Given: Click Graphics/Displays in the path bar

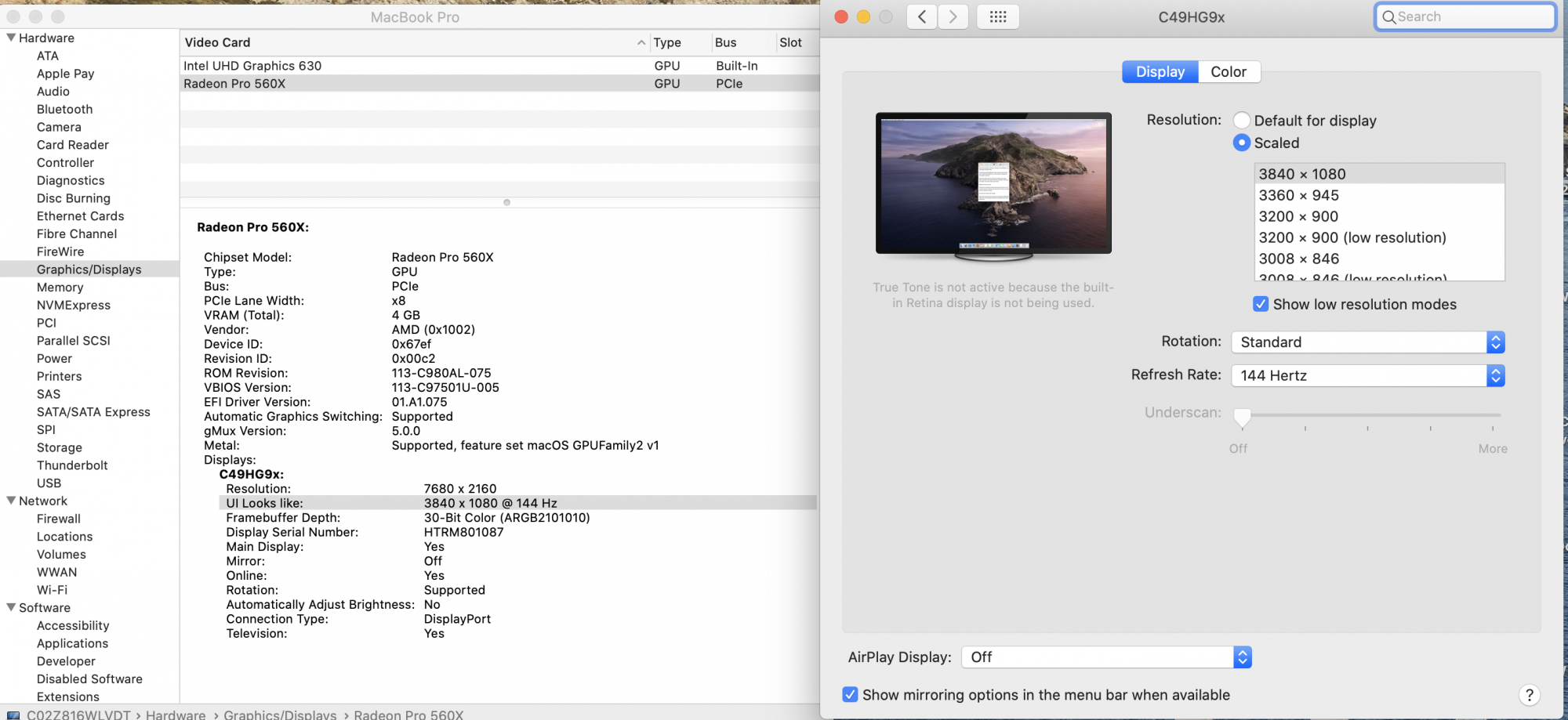Looking at the screenshot, I should coord(280,715).
